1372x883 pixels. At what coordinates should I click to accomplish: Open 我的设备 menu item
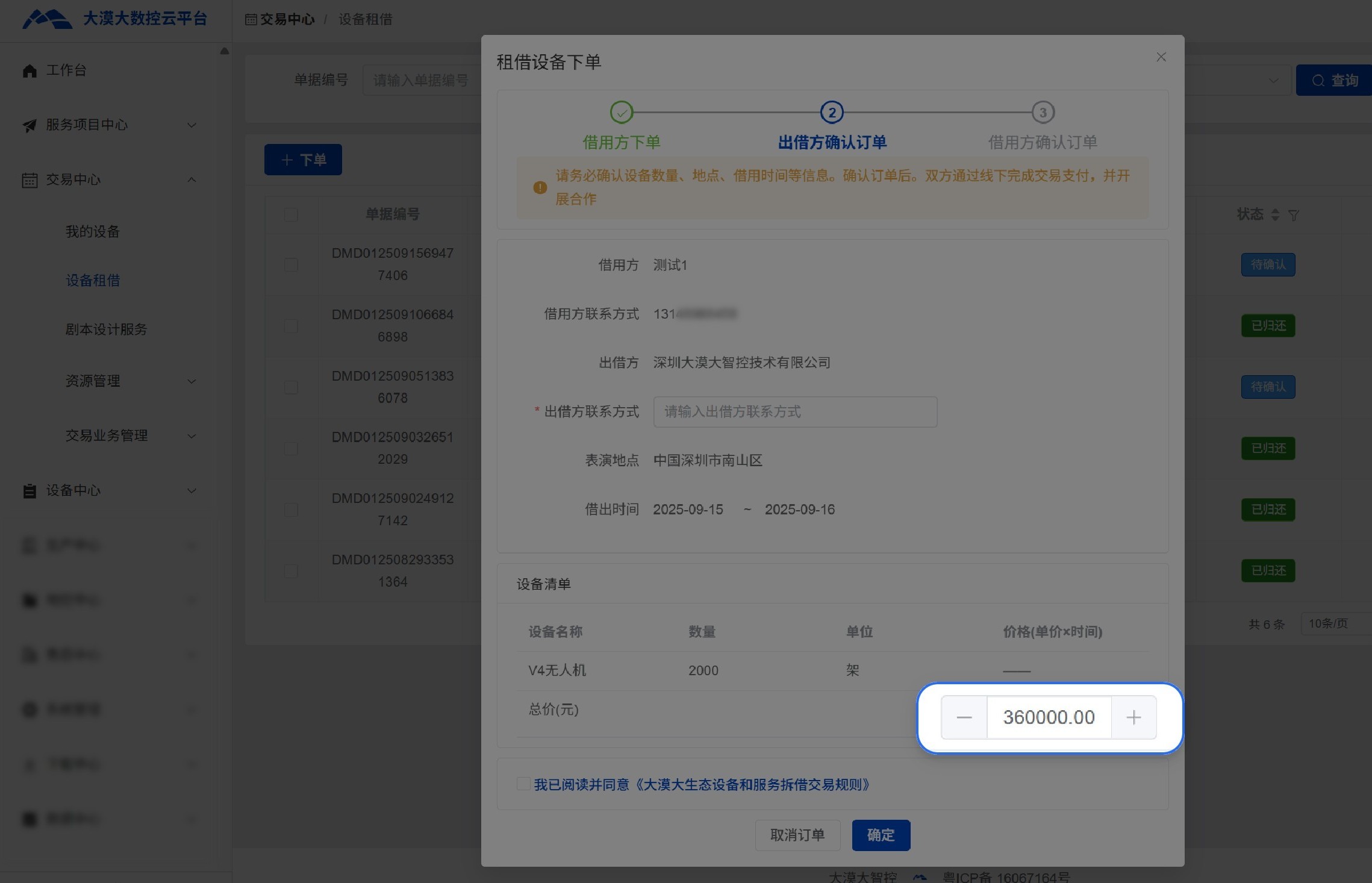coord(93,232)
